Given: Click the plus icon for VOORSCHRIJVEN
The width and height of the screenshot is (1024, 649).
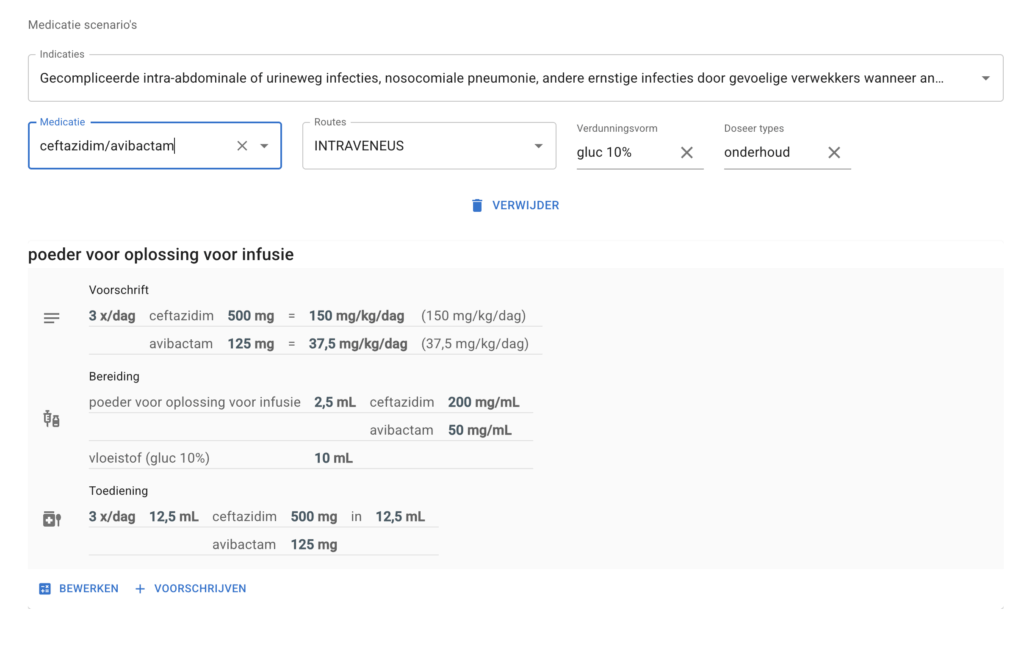Looking at the screenshot, I should tap(140, 589).
